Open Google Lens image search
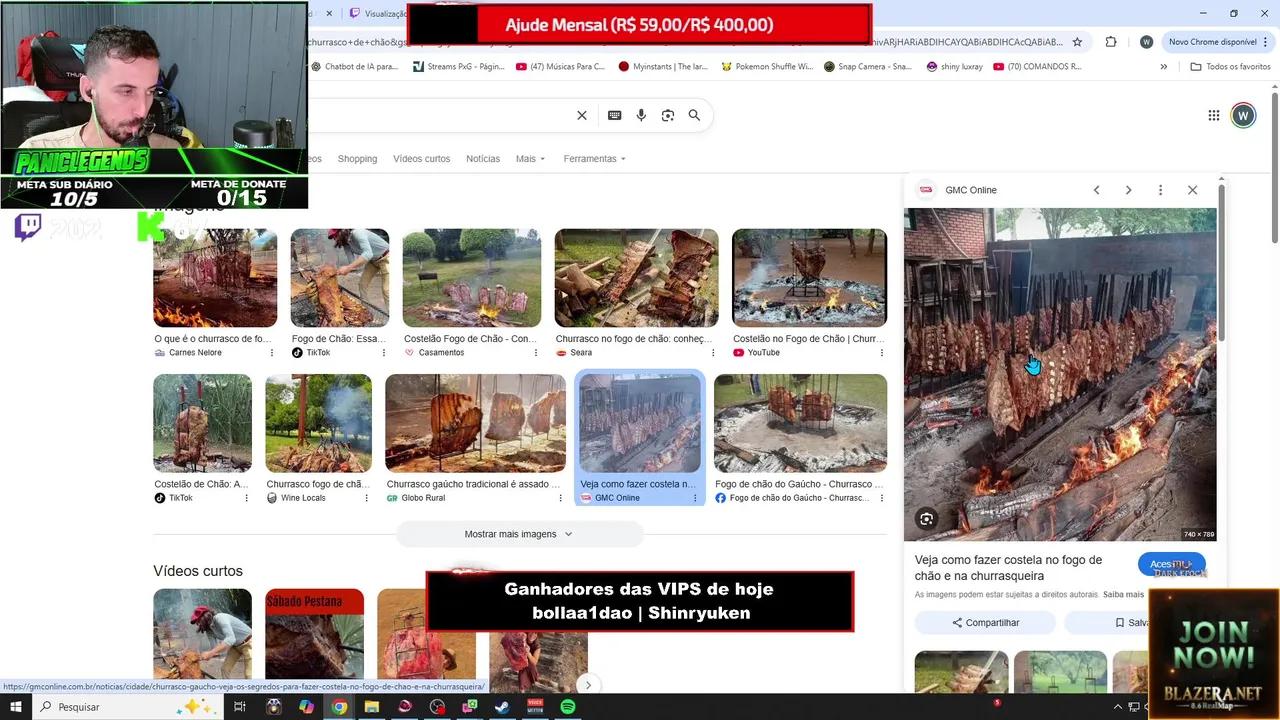1280x720 pixels. tap(668, 115)
